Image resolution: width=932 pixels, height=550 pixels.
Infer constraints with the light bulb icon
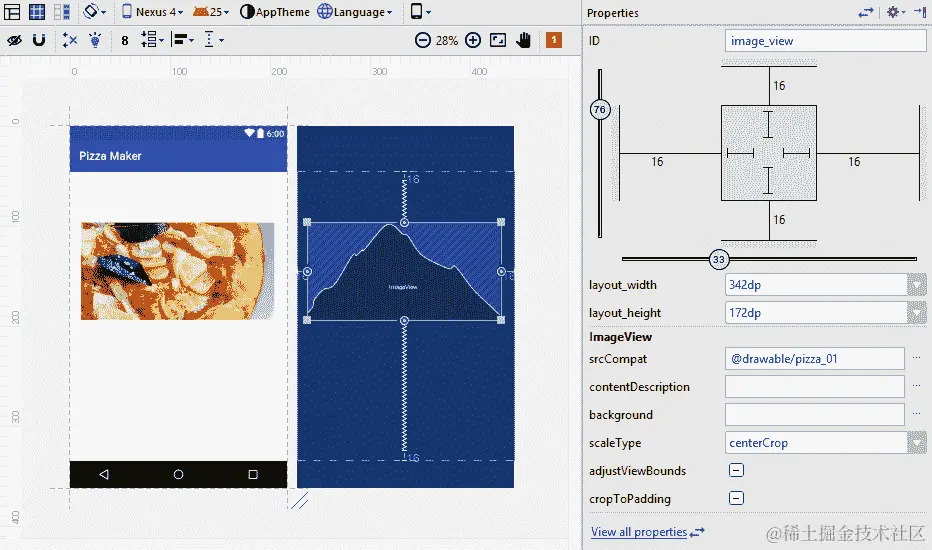tap(95, 40)
